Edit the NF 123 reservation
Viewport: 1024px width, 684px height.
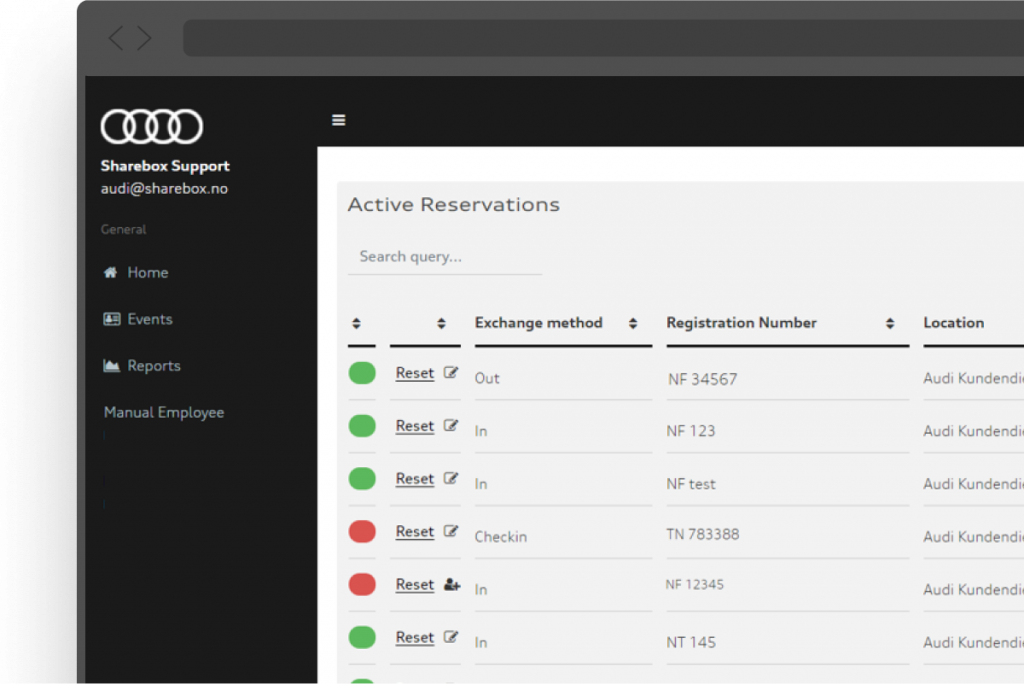451,425
